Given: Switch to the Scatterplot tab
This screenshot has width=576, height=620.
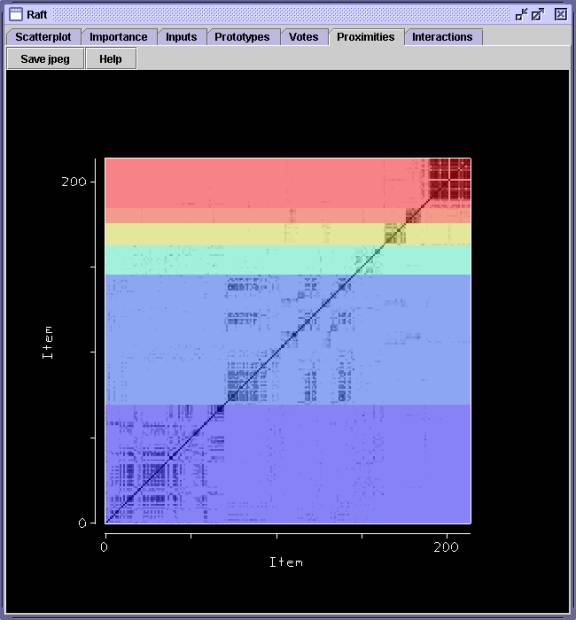Looking at the screenshot, I should pyautogui.click(x=43, y=37).
